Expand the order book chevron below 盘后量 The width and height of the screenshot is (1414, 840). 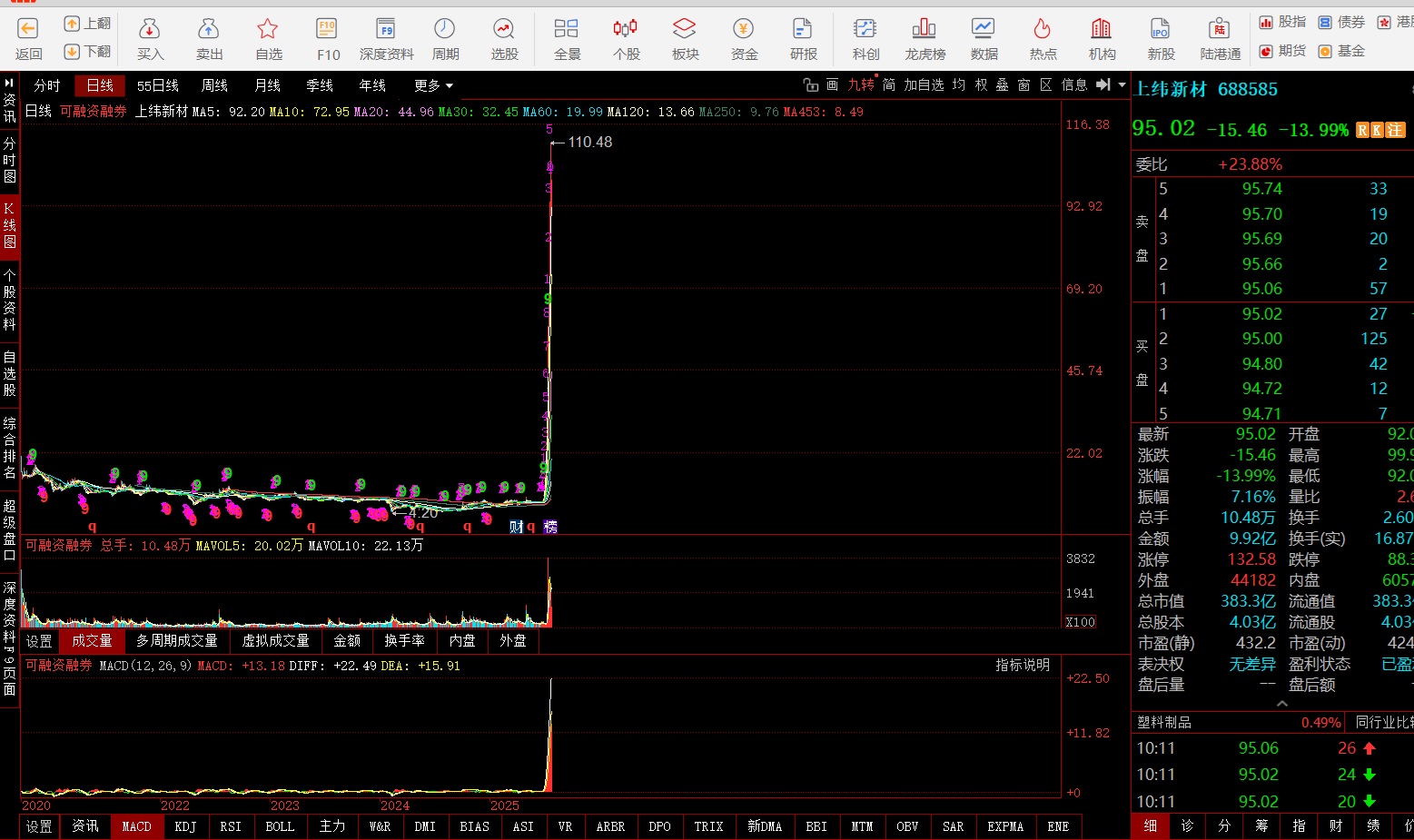click(1281, 704)
